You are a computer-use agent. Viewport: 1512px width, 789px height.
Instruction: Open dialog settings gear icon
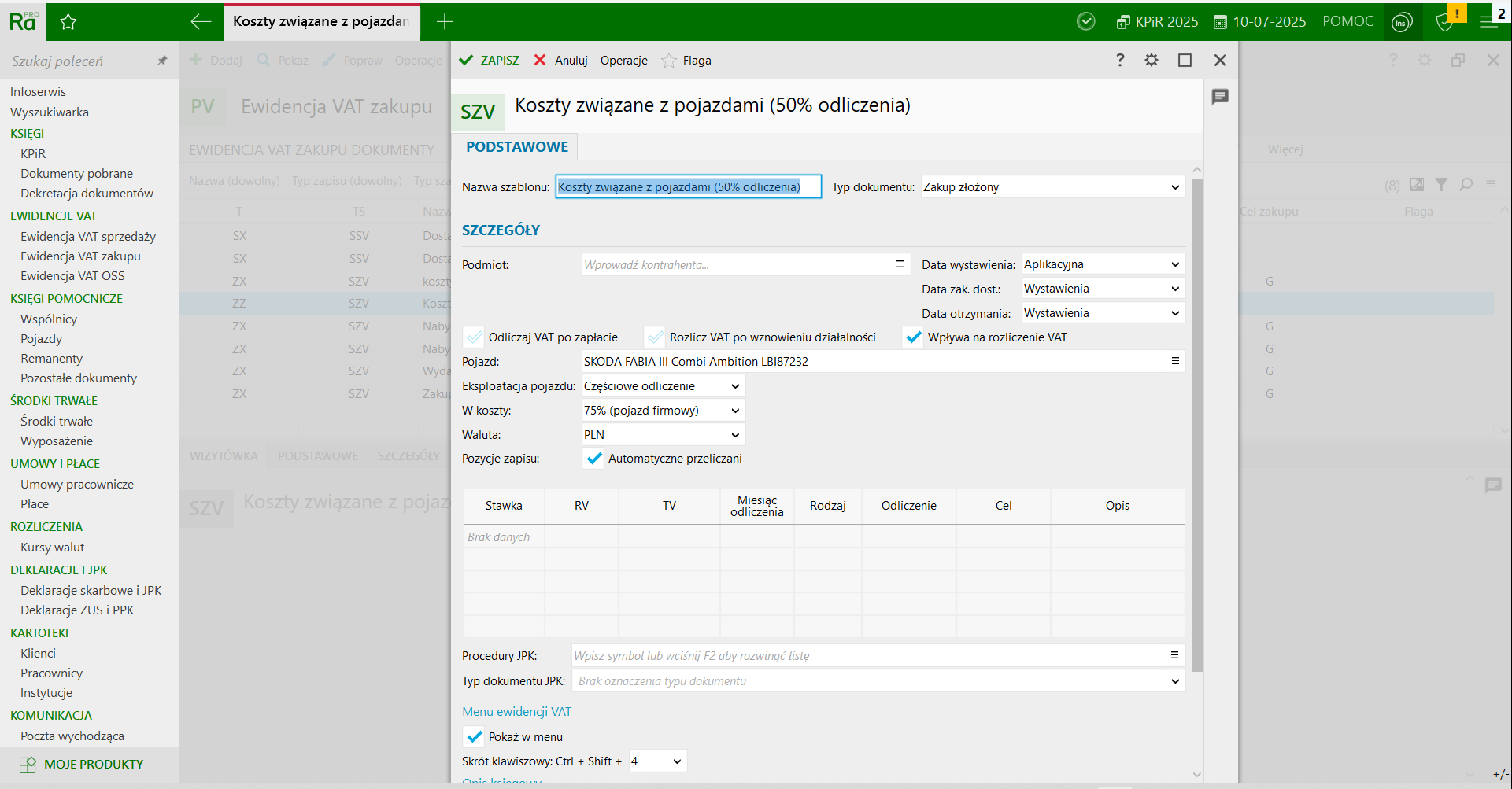[x=1152, y=61]
